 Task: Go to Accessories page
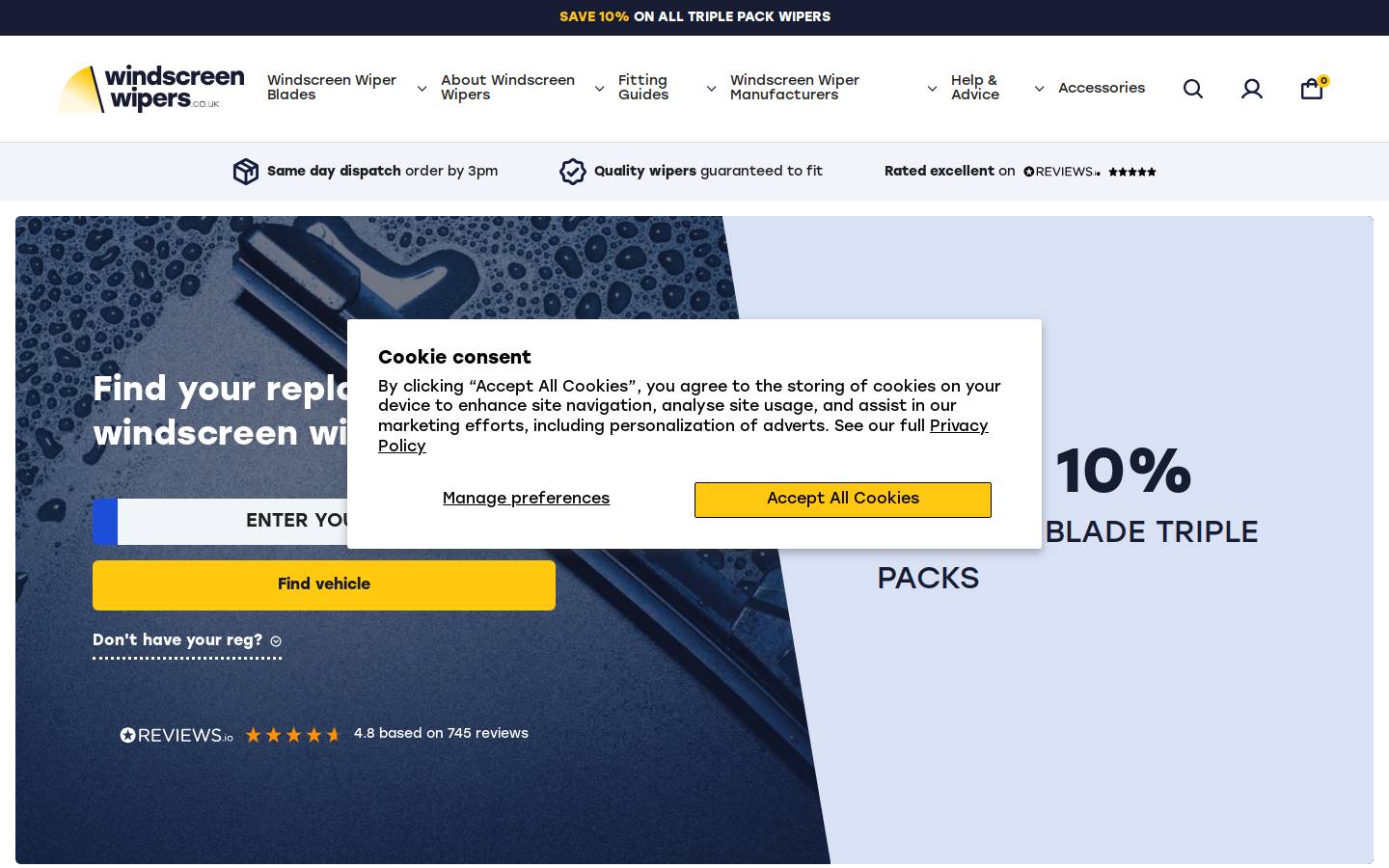tap(1102, 88)
